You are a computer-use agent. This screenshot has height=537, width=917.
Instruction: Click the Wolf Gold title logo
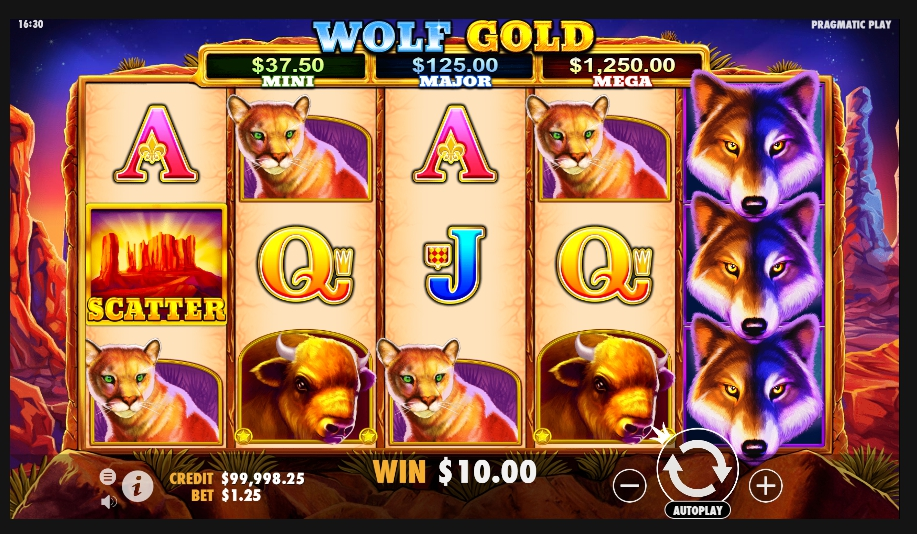[x=454, y=36]
